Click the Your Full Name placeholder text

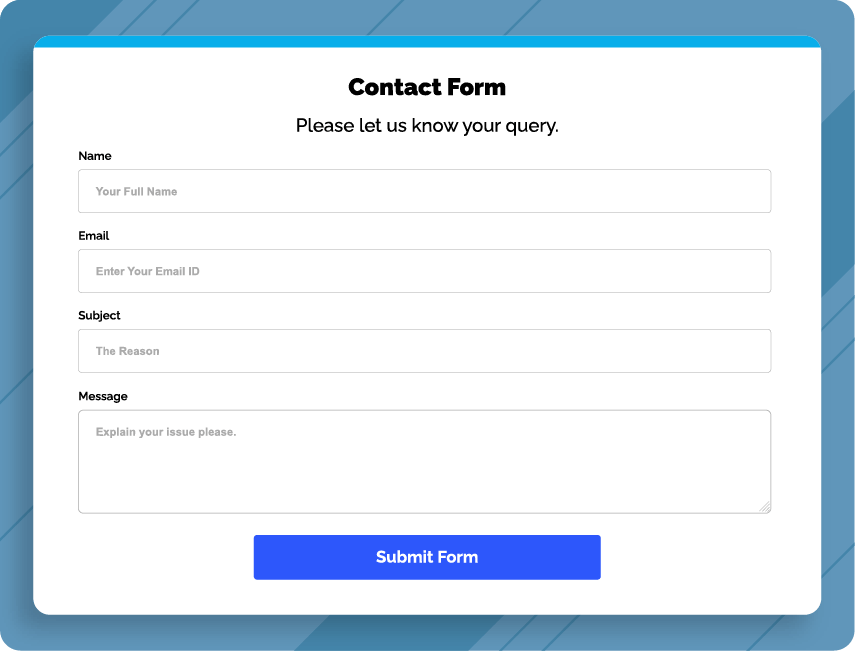coord(134,191)
